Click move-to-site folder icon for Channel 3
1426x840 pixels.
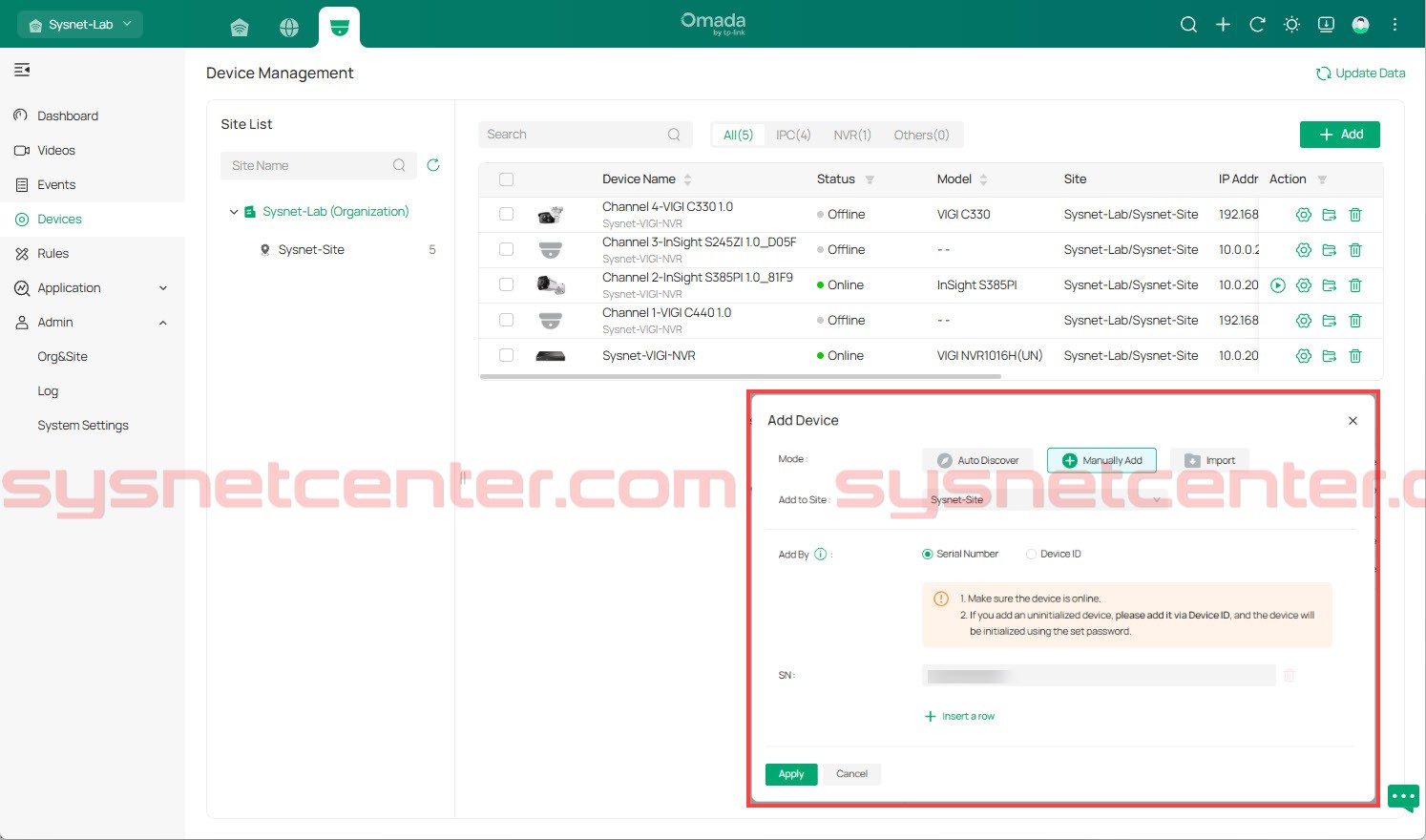tap(1329, 250)
